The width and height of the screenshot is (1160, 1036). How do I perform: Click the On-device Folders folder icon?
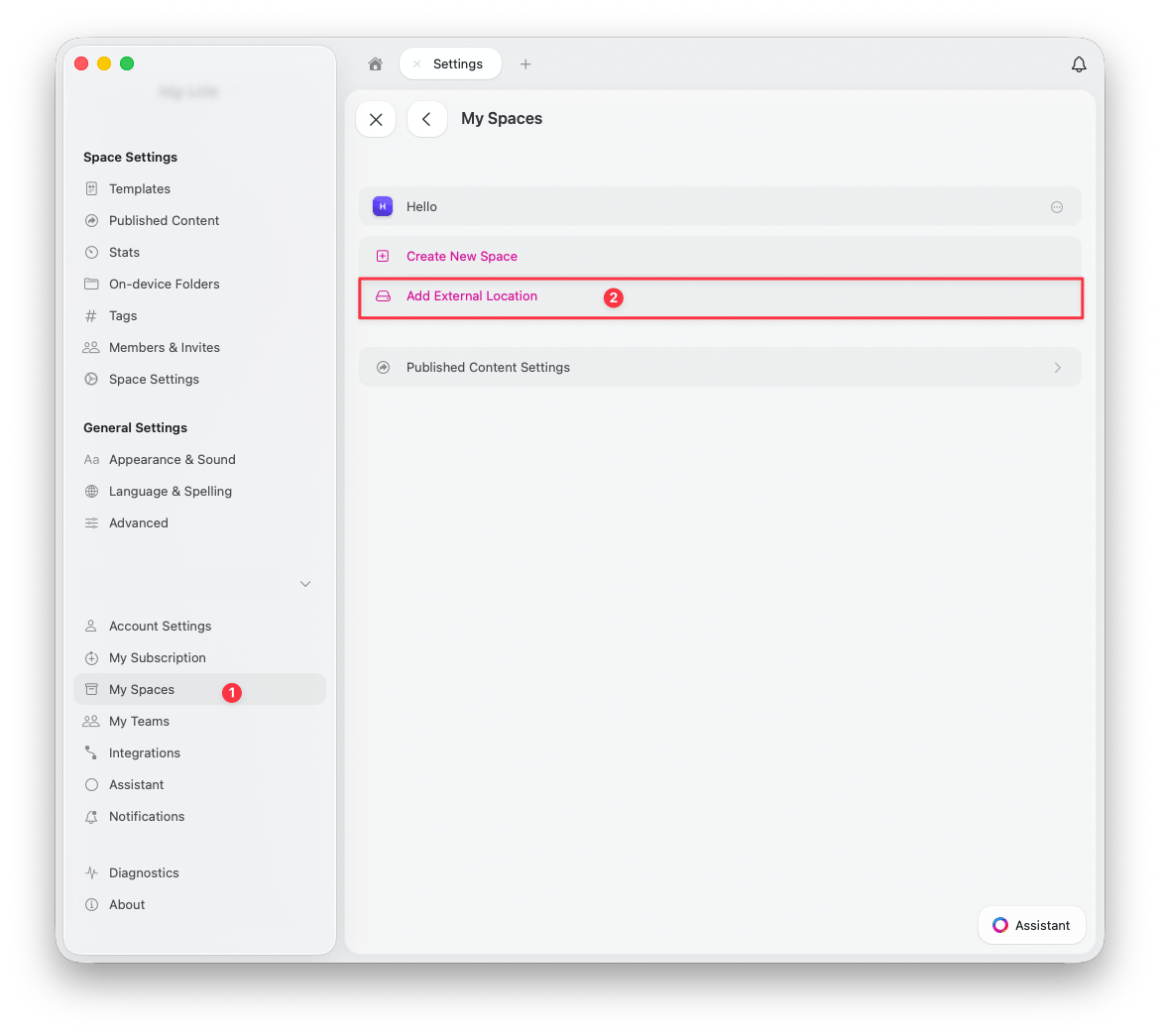tap(92, 285)
